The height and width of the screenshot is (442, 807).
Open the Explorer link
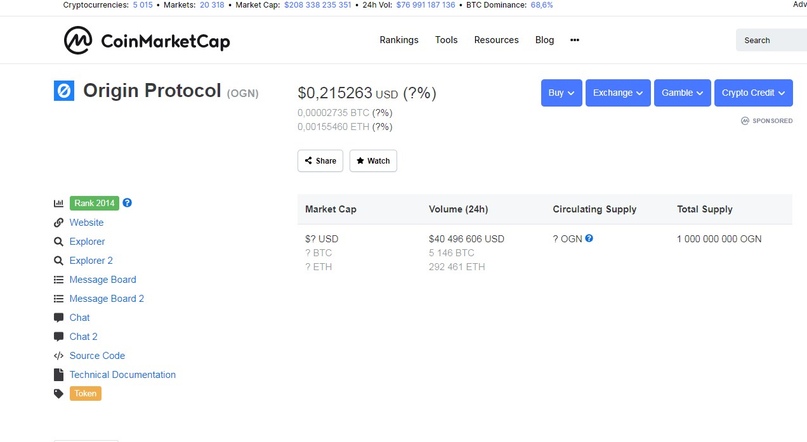87,241
